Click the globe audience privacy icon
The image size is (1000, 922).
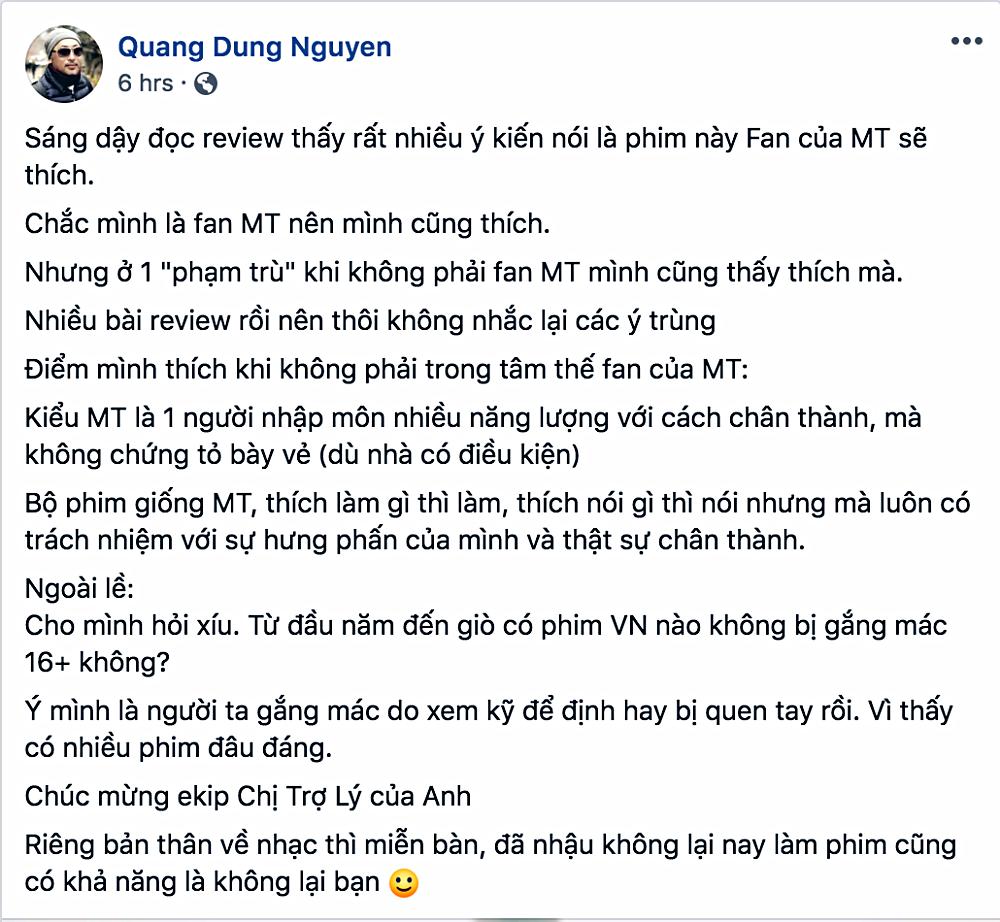click(x=203, y=85)
